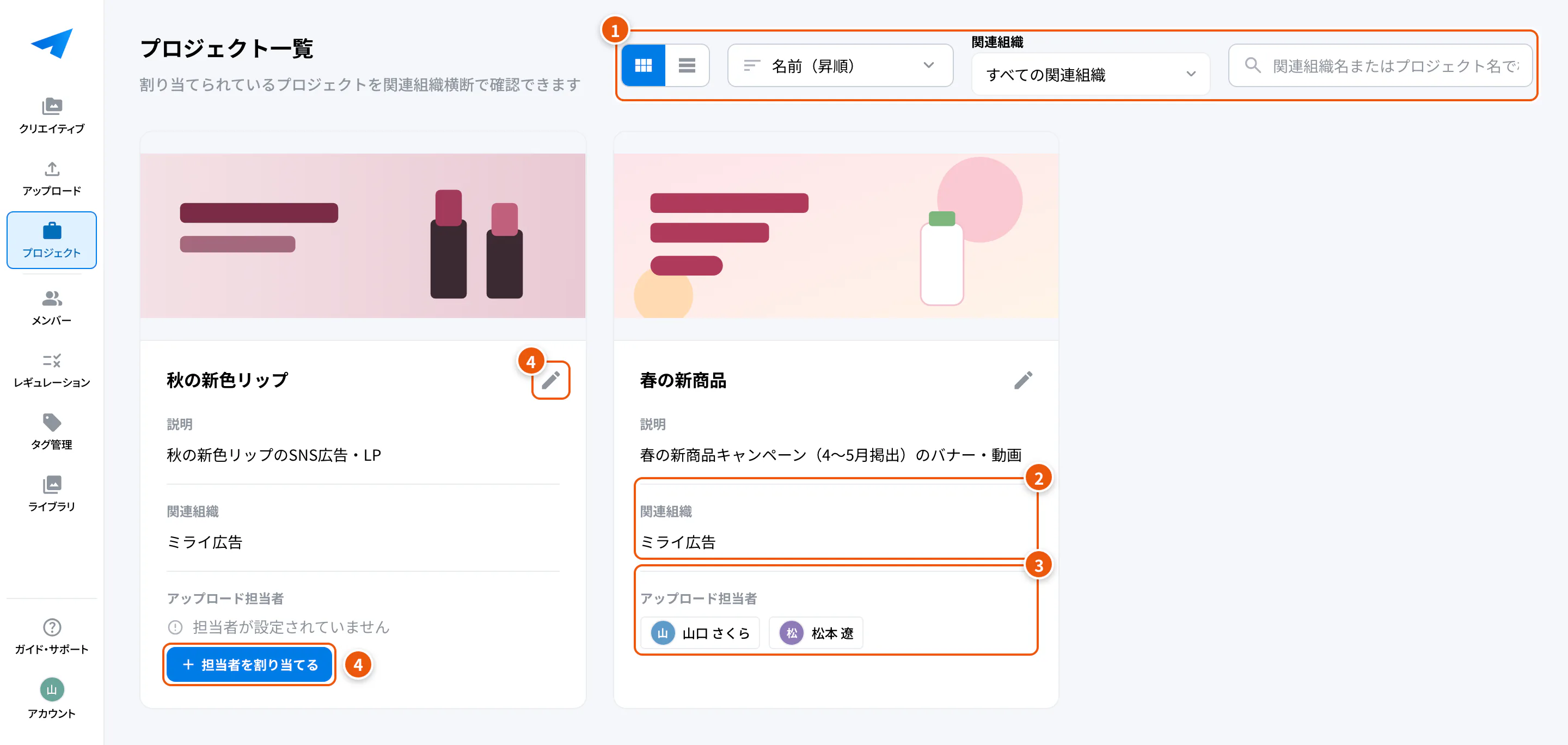Click the プロジェクト一覧 page heading
The width and height of the screenshot is (1568, 745).
[226, 48]
